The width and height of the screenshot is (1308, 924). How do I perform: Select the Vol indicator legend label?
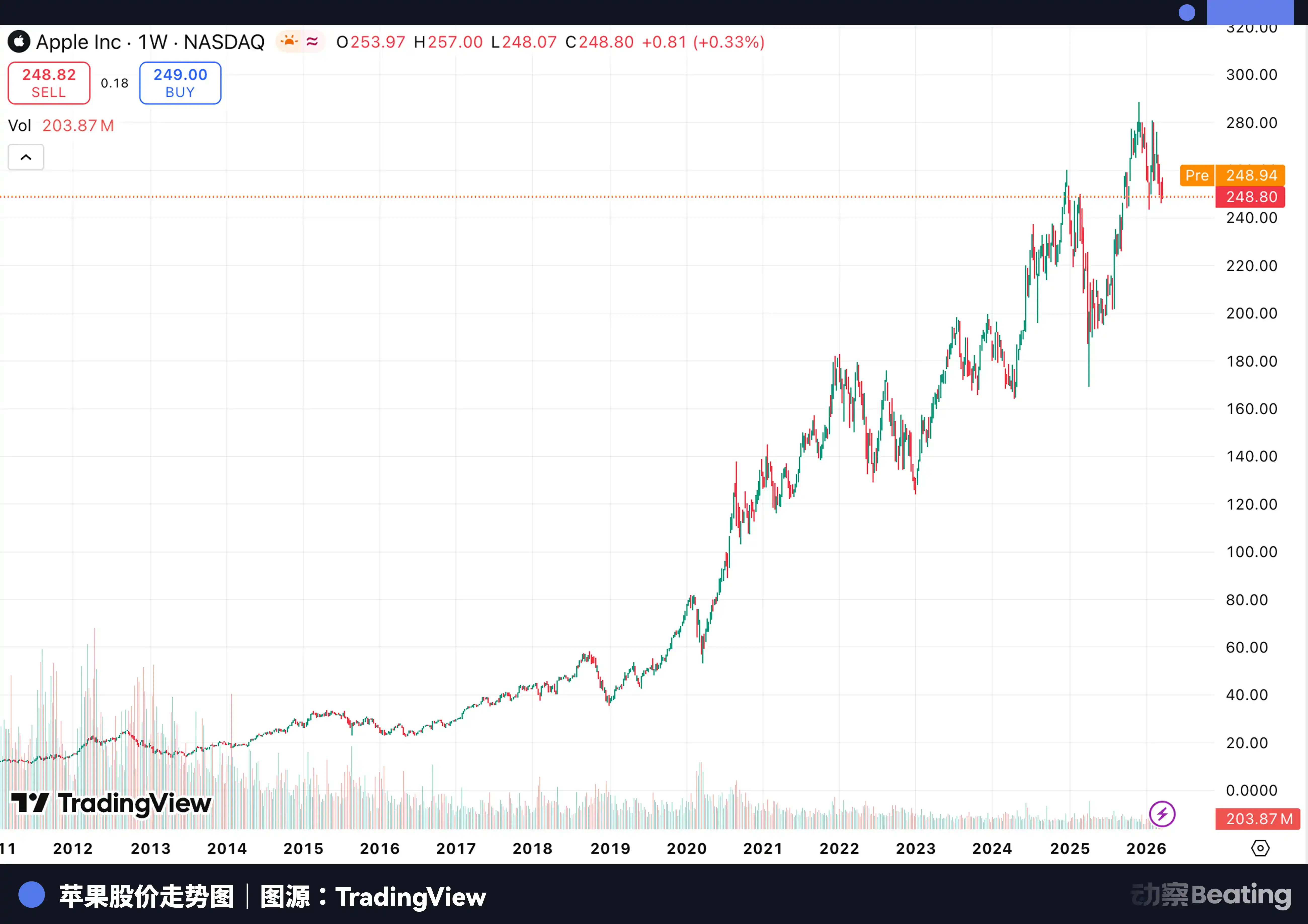pyautogui.click(x=19, y=125)
